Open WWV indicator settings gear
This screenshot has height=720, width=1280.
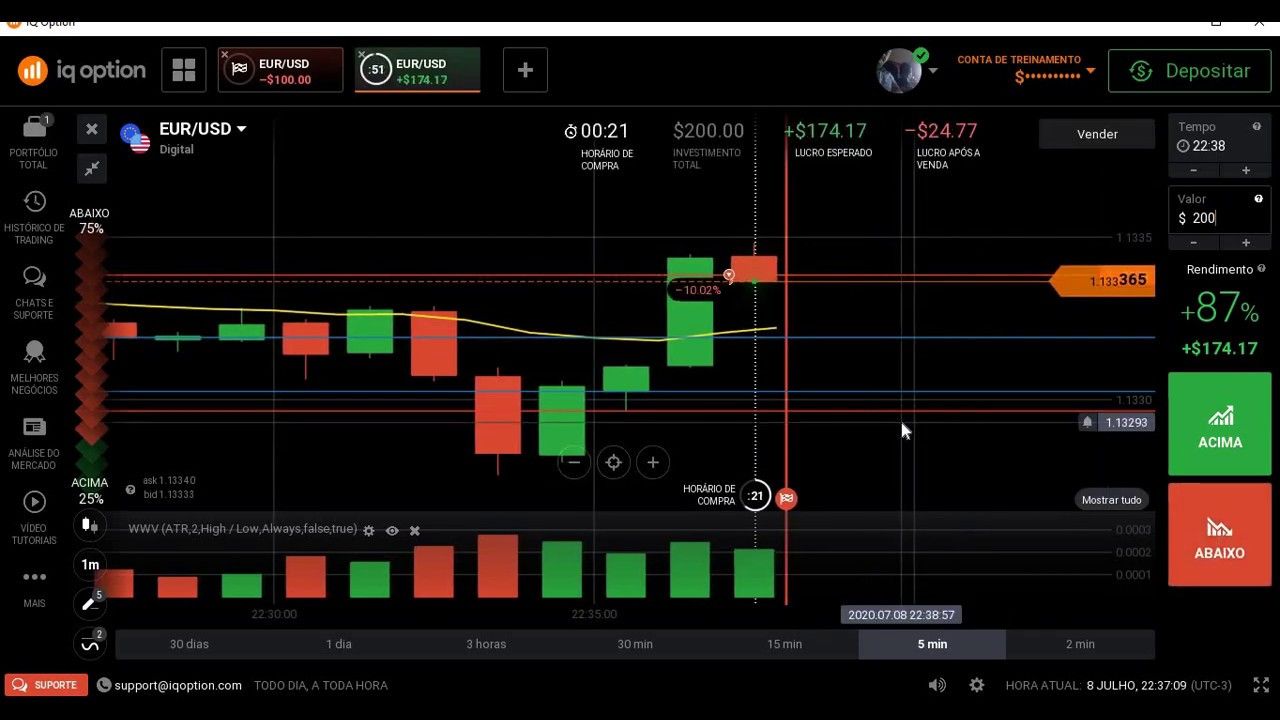click(x=369, y=531)
